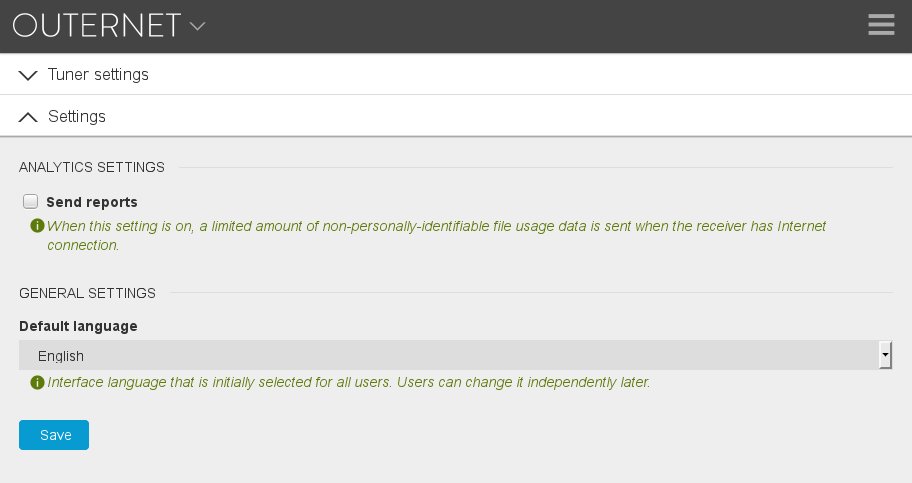Click the info icon below Default language
The image size is (912, 483).
tap(37, 382)
